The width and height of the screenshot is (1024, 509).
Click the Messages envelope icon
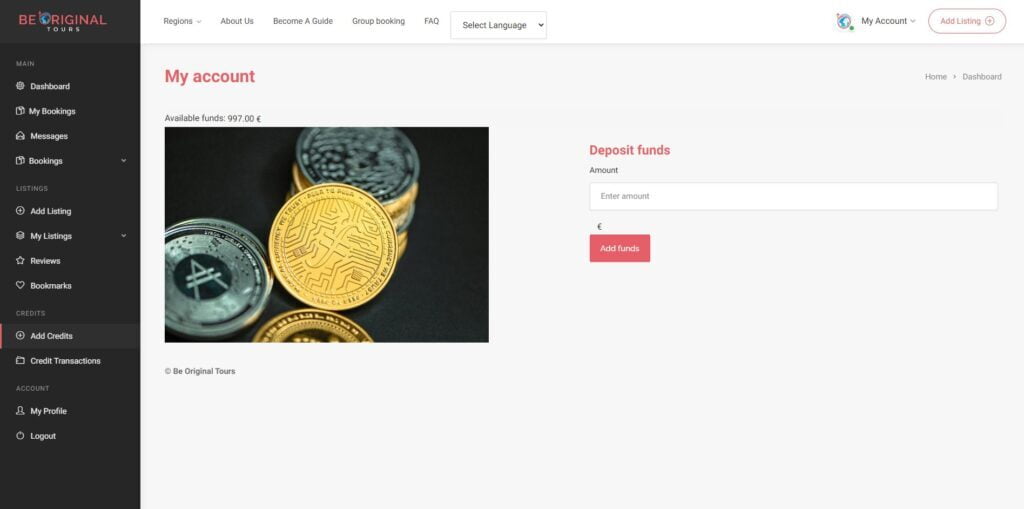20,136
